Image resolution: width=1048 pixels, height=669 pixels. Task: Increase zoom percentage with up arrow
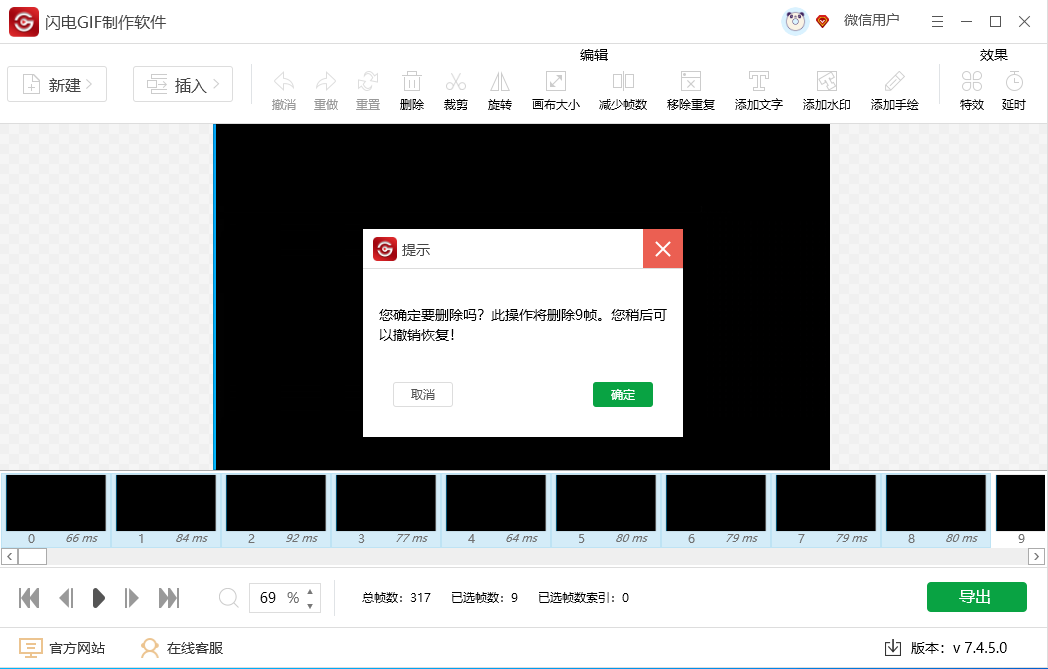pyautogui.click(x=310, y=591)
